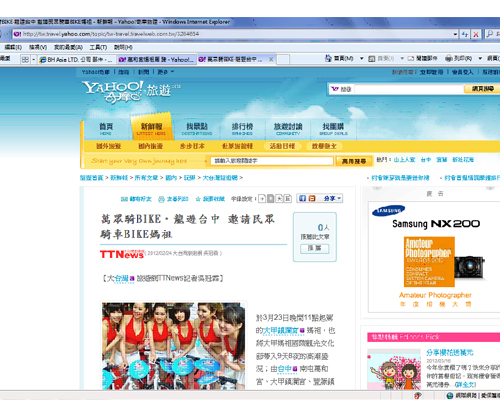
Task: Click the email-to-friend envelope icon above article
Action: click(x=124, y=199)
